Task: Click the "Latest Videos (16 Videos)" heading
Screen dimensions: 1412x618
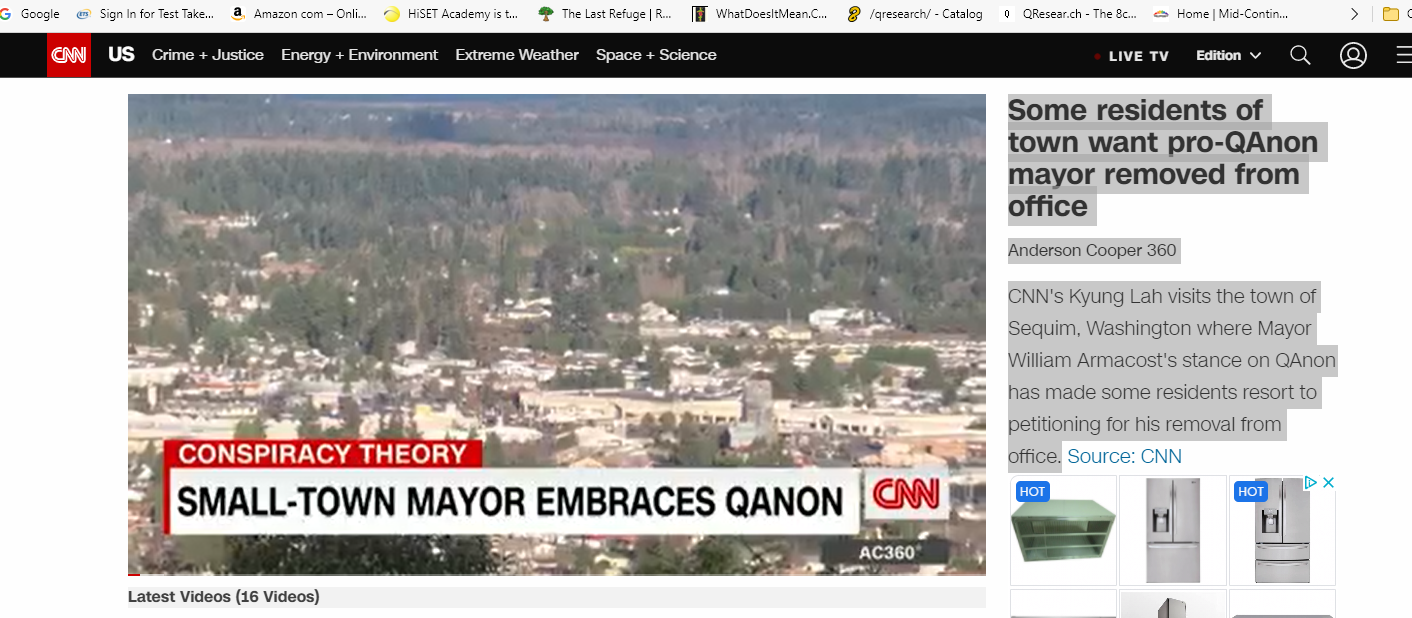Action: tap(224, 597)
